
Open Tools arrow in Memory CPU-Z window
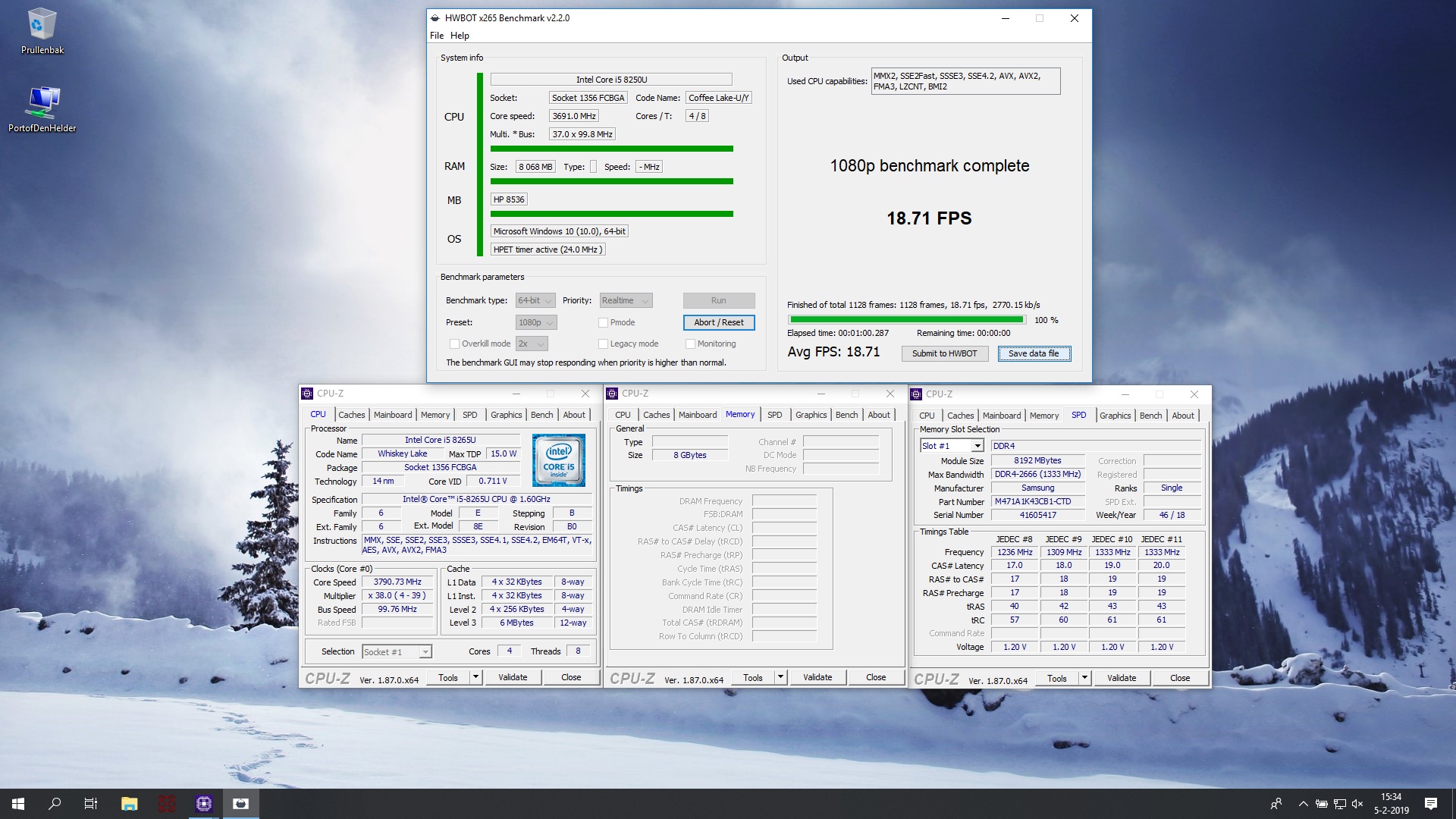click(781, 677)
